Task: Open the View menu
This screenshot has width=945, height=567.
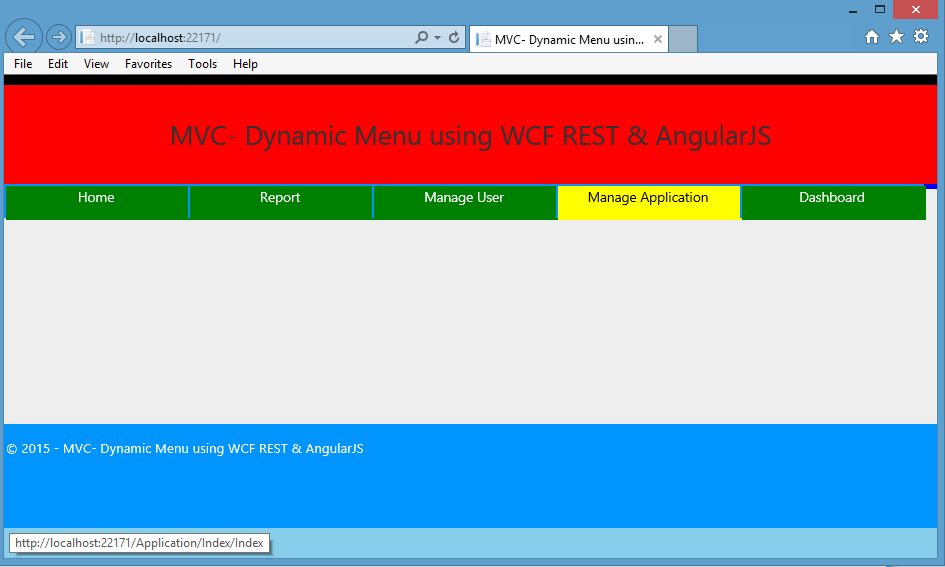Action: (x=96, y=64)
